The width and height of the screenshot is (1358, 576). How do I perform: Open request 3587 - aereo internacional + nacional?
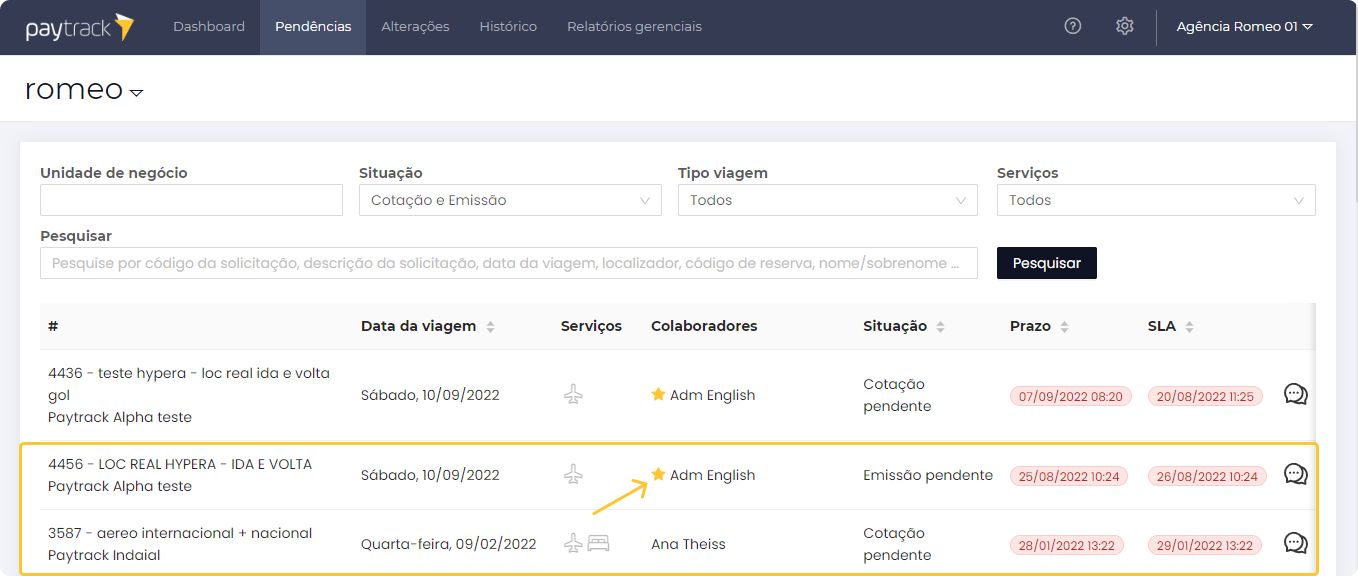click(x=180, y=533)
